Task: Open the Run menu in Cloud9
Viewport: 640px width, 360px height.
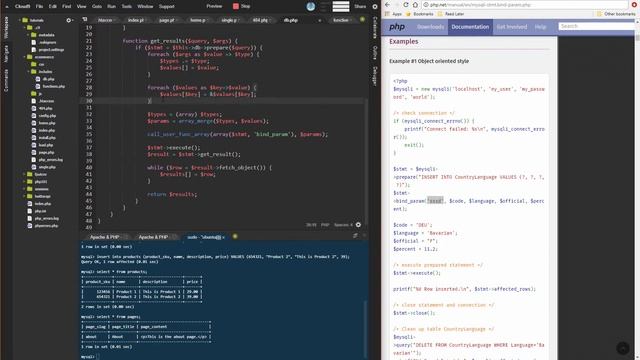Action: 111,7
